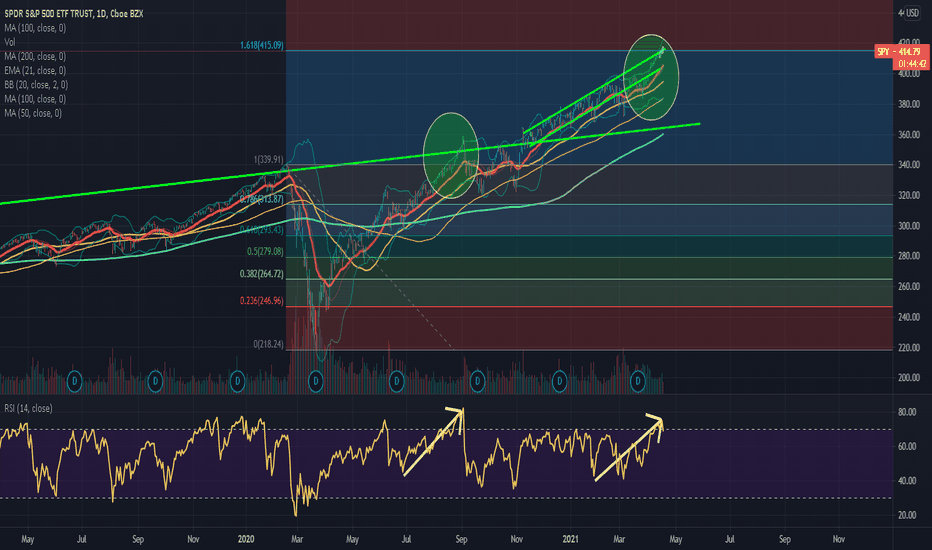Viewport: 932px width, 550px height.
Task: Click the 0.382(264.72) Fibonacci label
Action: [262, 274]
